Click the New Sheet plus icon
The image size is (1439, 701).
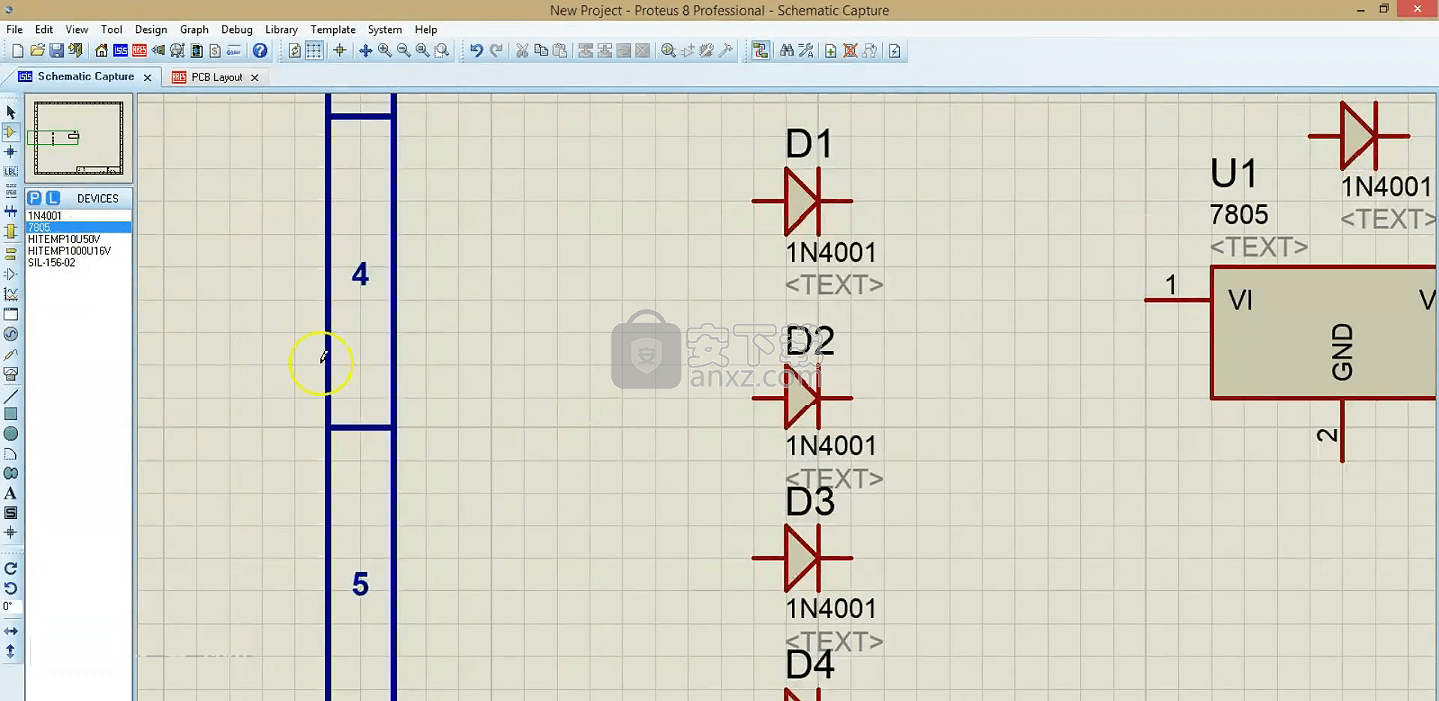(x=830, y=51)
